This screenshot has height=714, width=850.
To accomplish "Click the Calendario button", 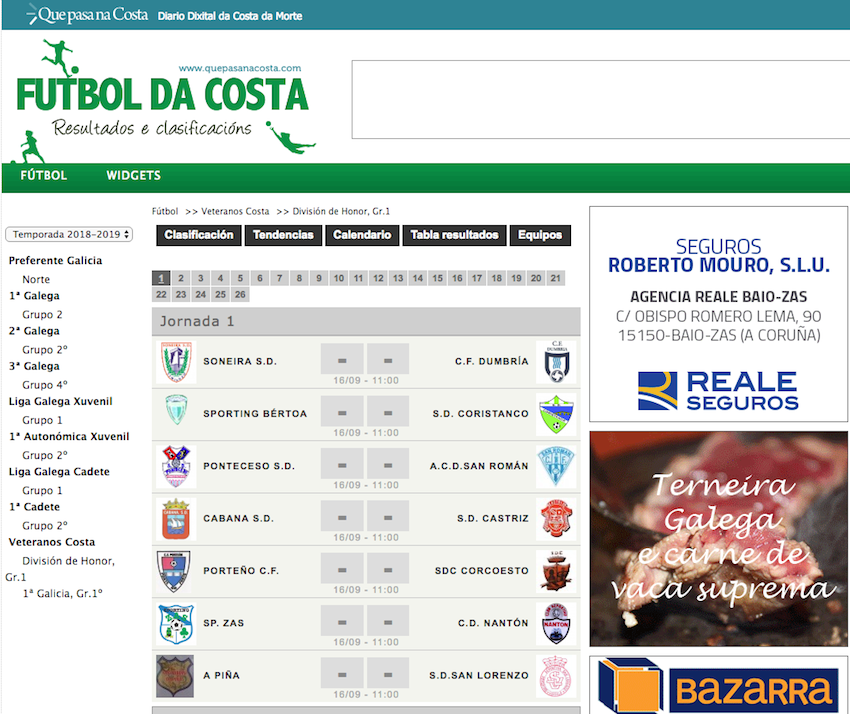I will (362, 235).
